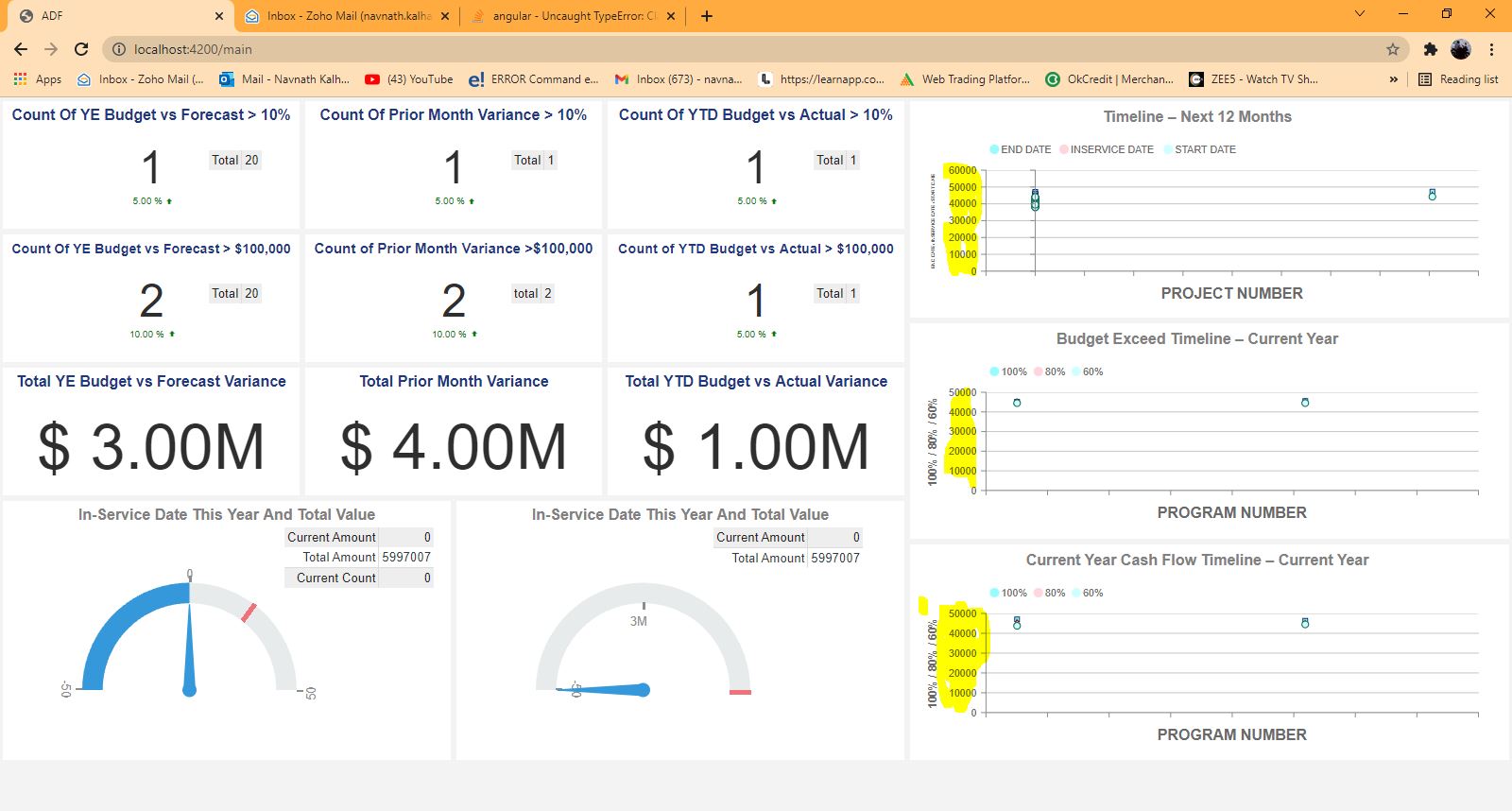1512x811 pixels.
Task: Toggle INSERVICE DATE legend in Timeline chart
Action: 1106,149
